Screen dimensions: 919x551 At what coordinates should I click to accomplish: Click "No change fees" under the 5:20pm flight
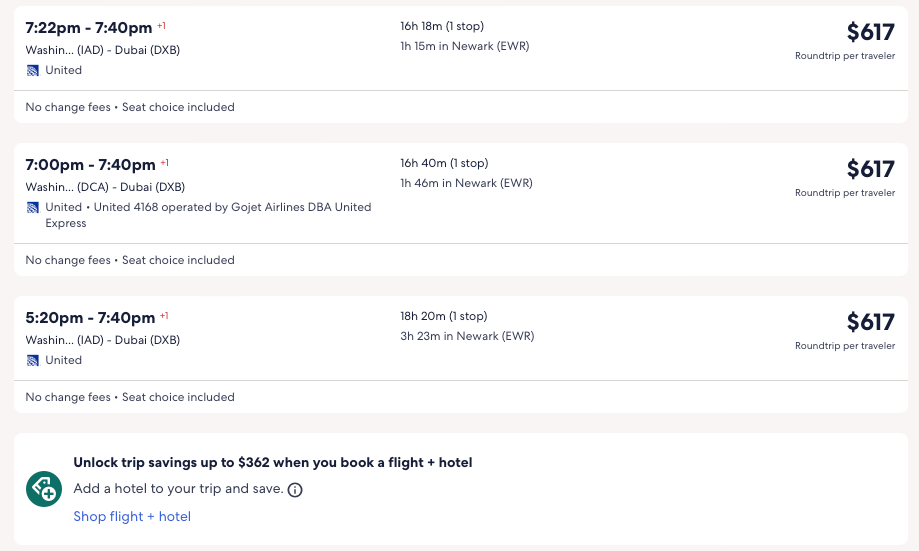68,397
